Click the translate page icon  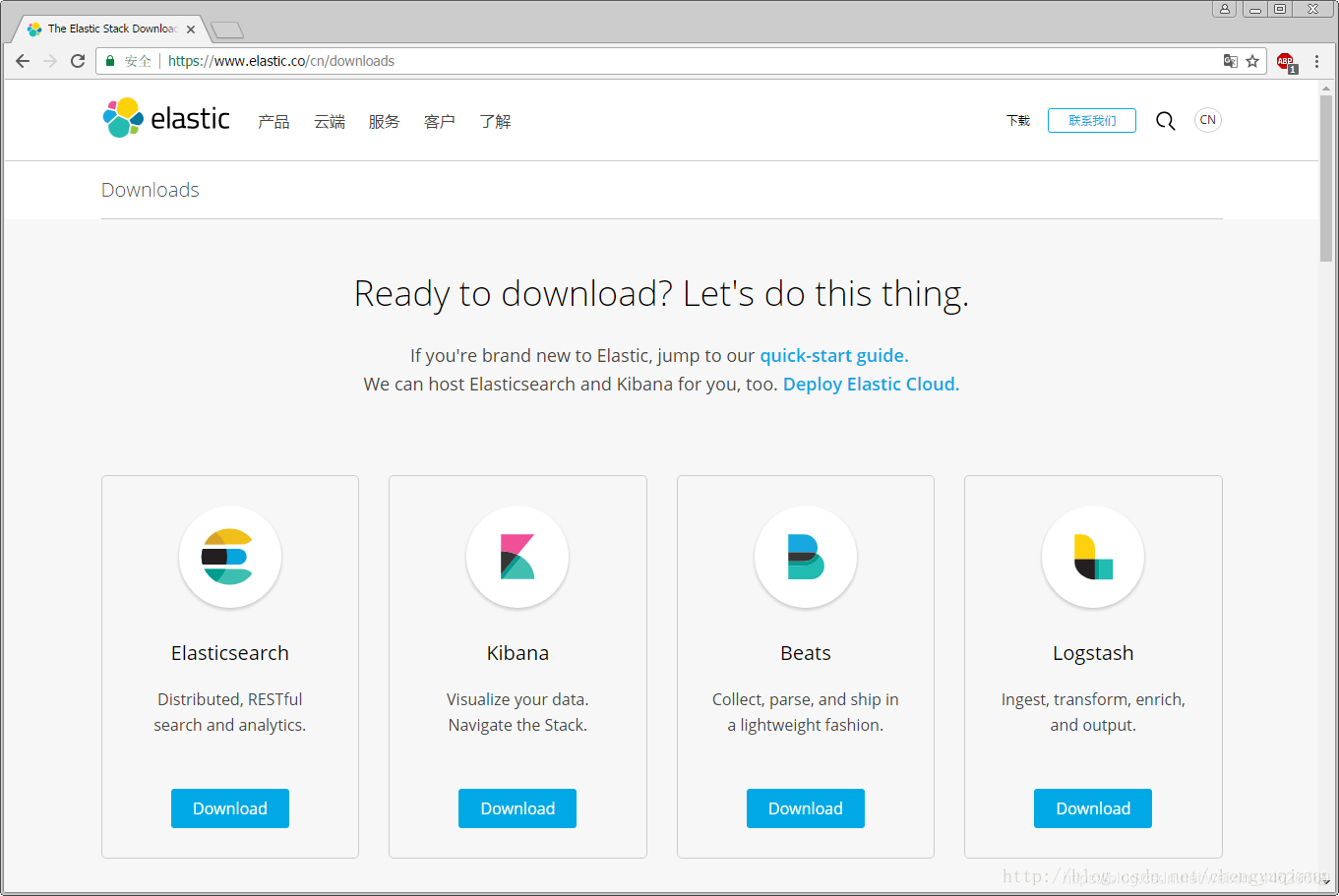(x=1231, y=61)
